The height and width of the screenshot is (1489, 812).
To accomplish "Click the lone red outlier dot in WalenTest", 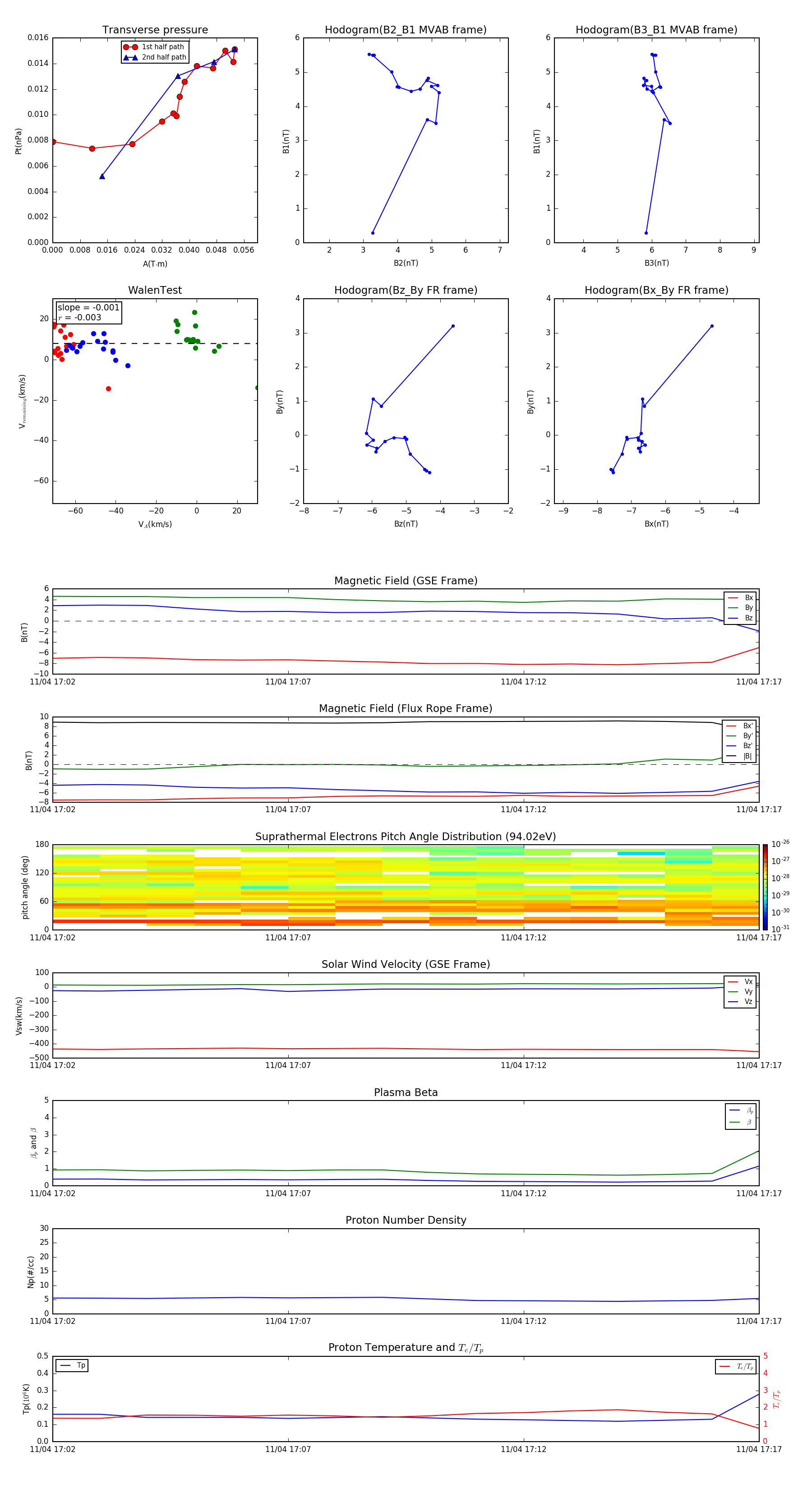I will coord(108,389).
